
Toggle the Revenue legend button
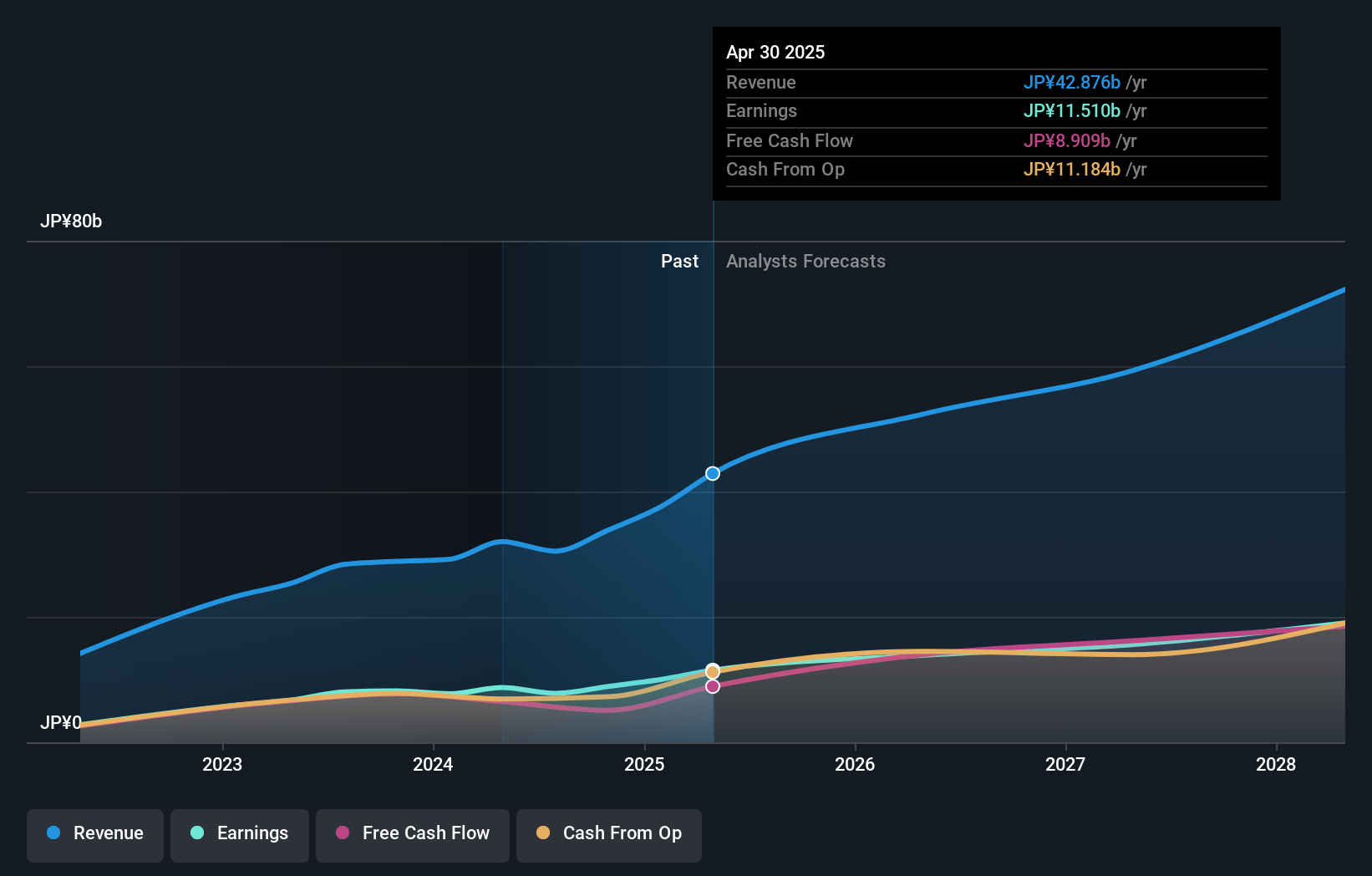point(95,835)
